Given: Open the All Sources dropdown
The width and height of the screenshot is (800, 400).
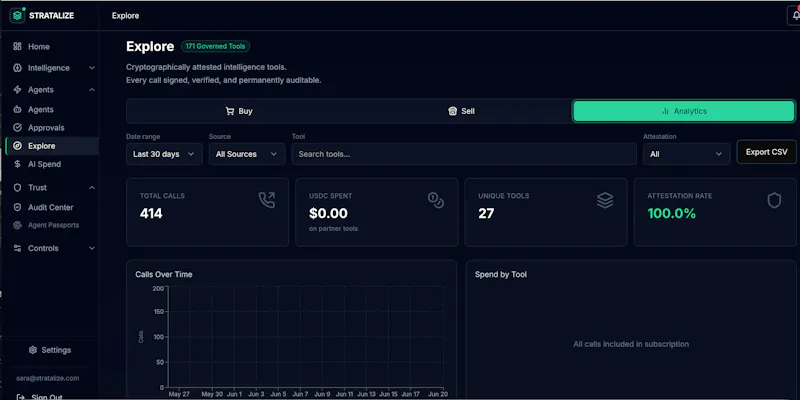Looking at the screenshot, I should 247,154.
